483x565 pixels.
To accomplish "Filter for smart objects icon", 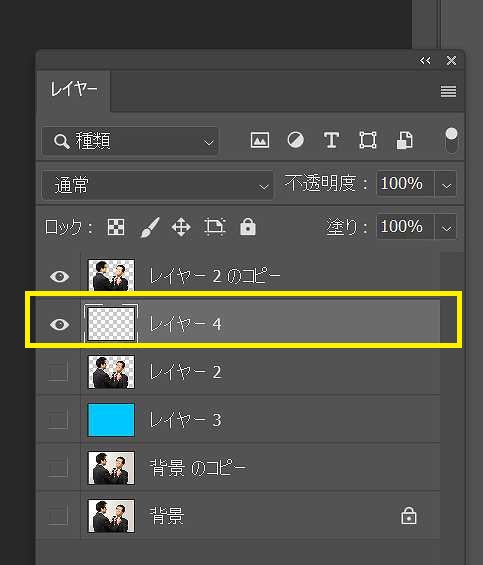I will pyautogui.click(x=404, y=140).
